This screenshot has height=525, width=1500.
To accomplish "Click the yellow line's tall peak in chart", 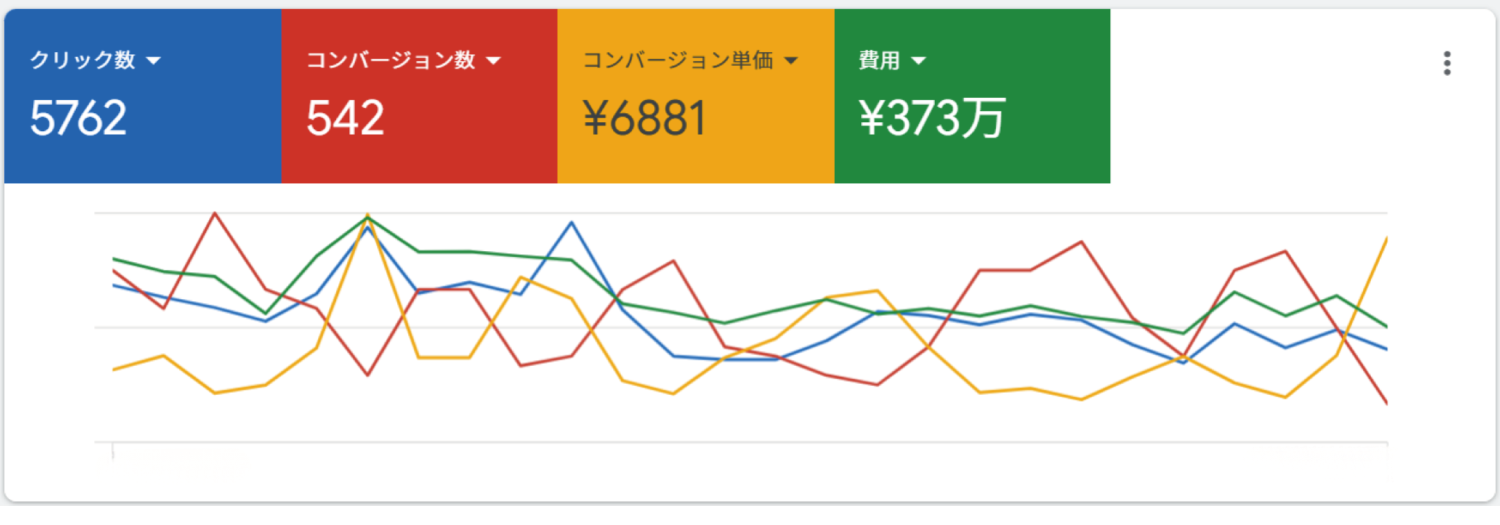I will (x=368, y=215).
